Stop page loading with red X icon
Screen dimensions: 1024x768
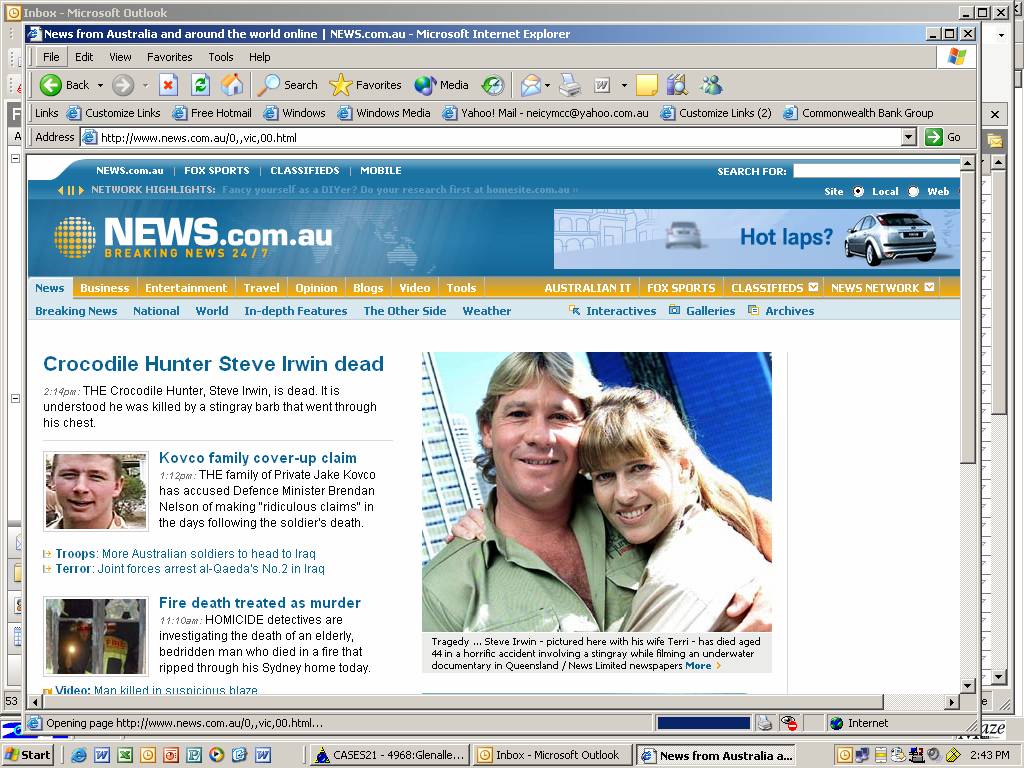coord(168,85)
